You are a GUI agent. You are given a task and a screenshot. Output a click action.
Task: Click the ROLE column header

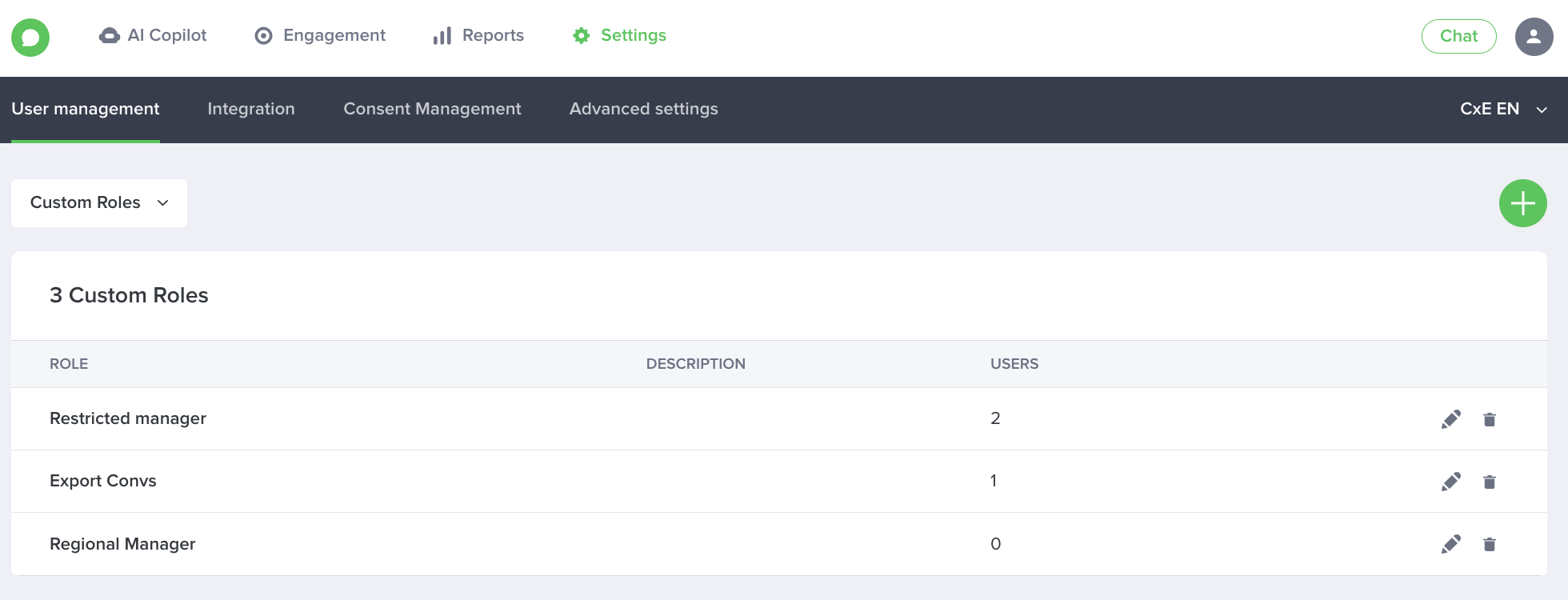point(69,364)
